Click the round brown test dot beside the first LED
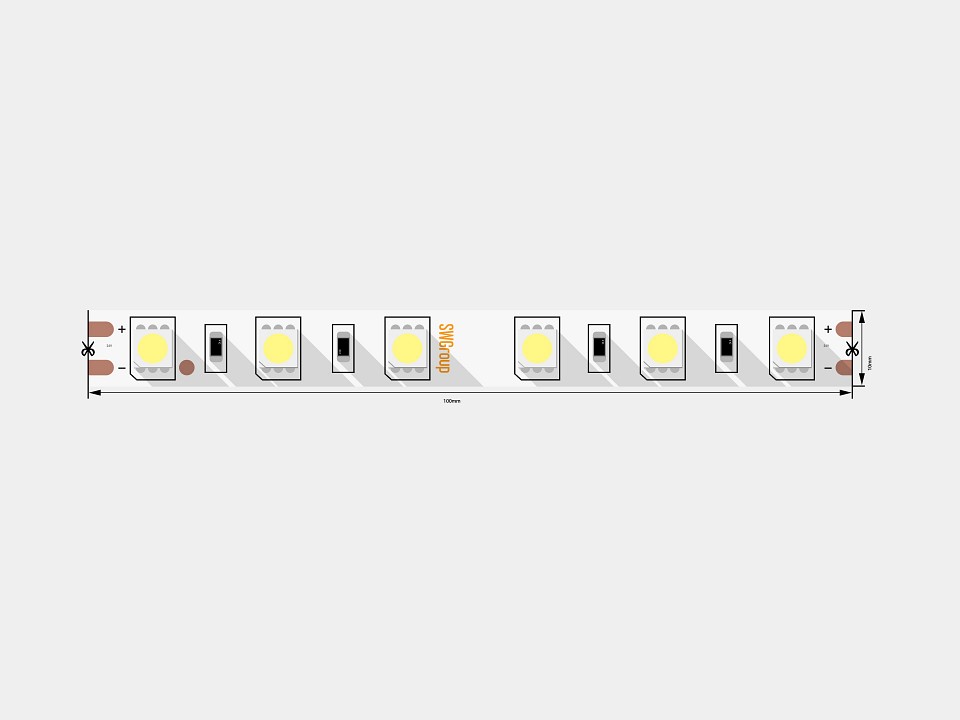 (x=187, y=367)
